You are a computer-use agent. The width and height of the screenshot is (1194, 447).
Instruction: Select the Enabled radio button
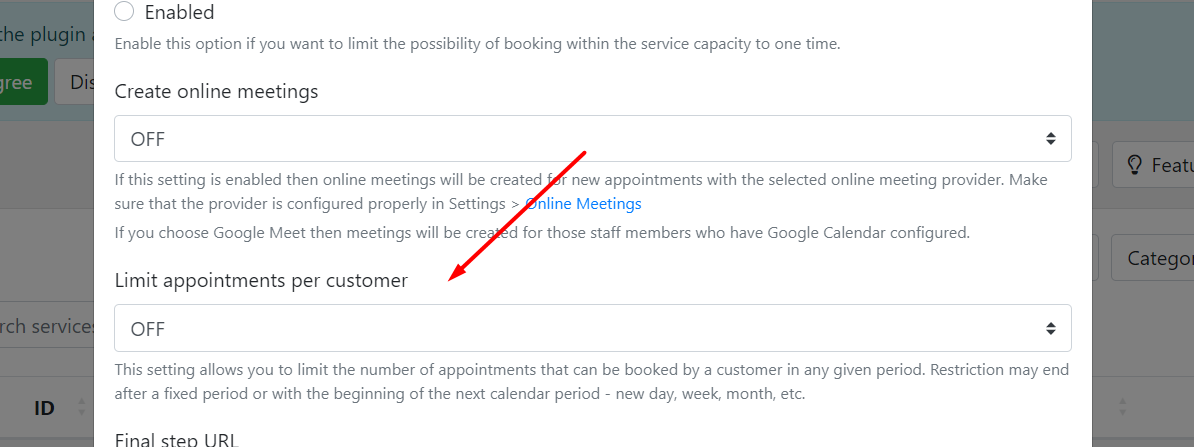click(124, 11)
